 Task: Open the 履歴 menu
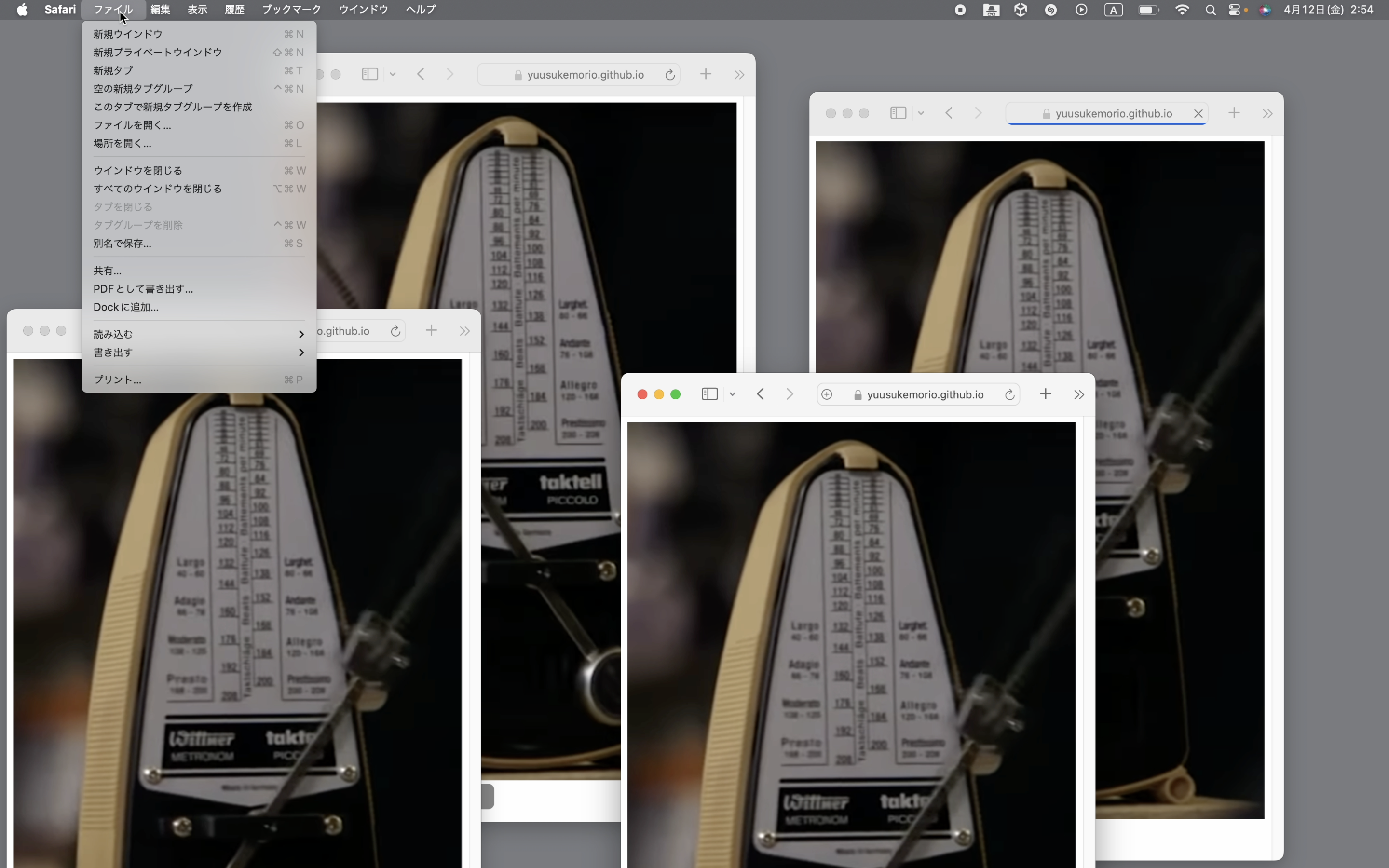[235, 10]
